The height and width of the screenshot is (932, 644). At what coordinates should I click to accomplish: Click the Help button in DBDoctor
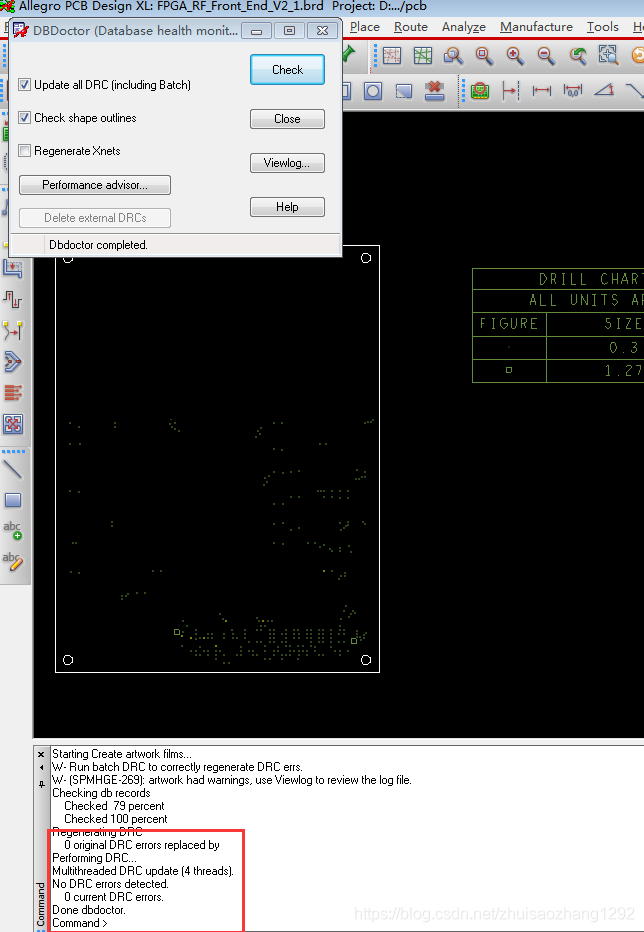pyautogui.click(x=287, y=207)
